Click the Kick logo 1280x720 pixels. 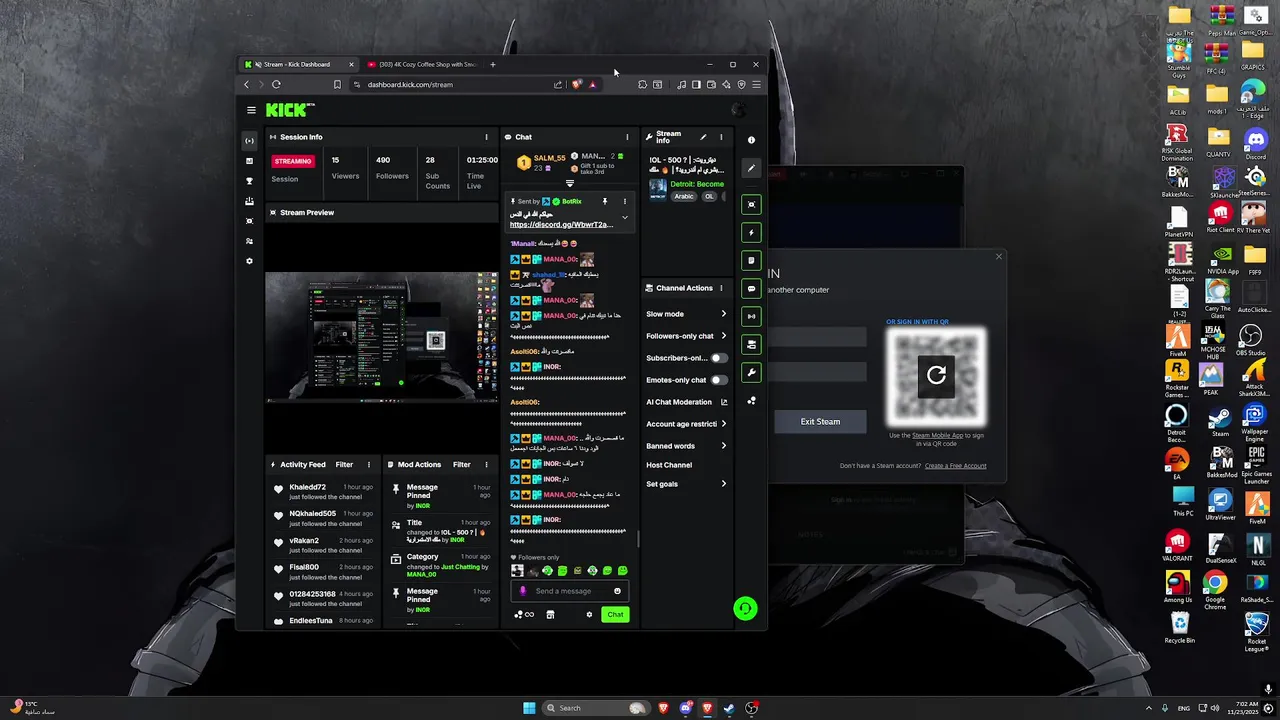288,110
